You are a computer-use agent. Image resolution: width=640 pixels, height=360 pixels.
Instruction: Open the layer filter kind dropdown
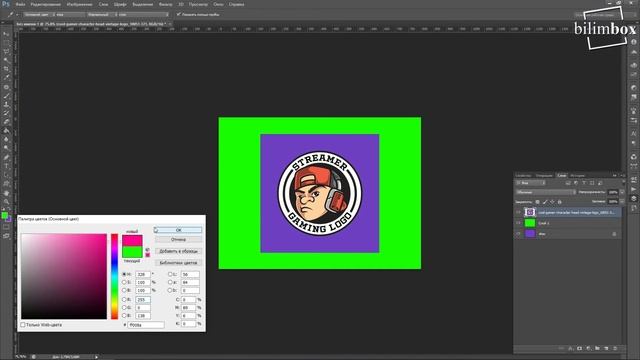click(531, 183)
